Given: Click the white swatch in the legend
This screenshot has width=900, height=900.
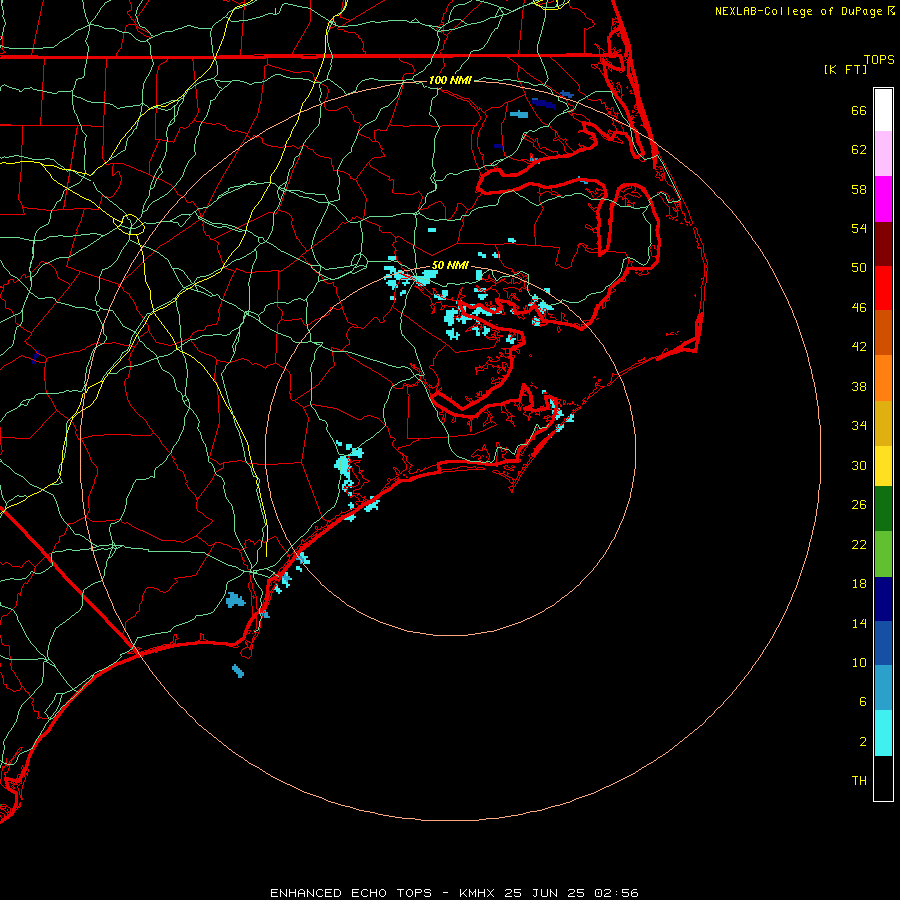Looking at the screenshot, I should pos(883,110).
